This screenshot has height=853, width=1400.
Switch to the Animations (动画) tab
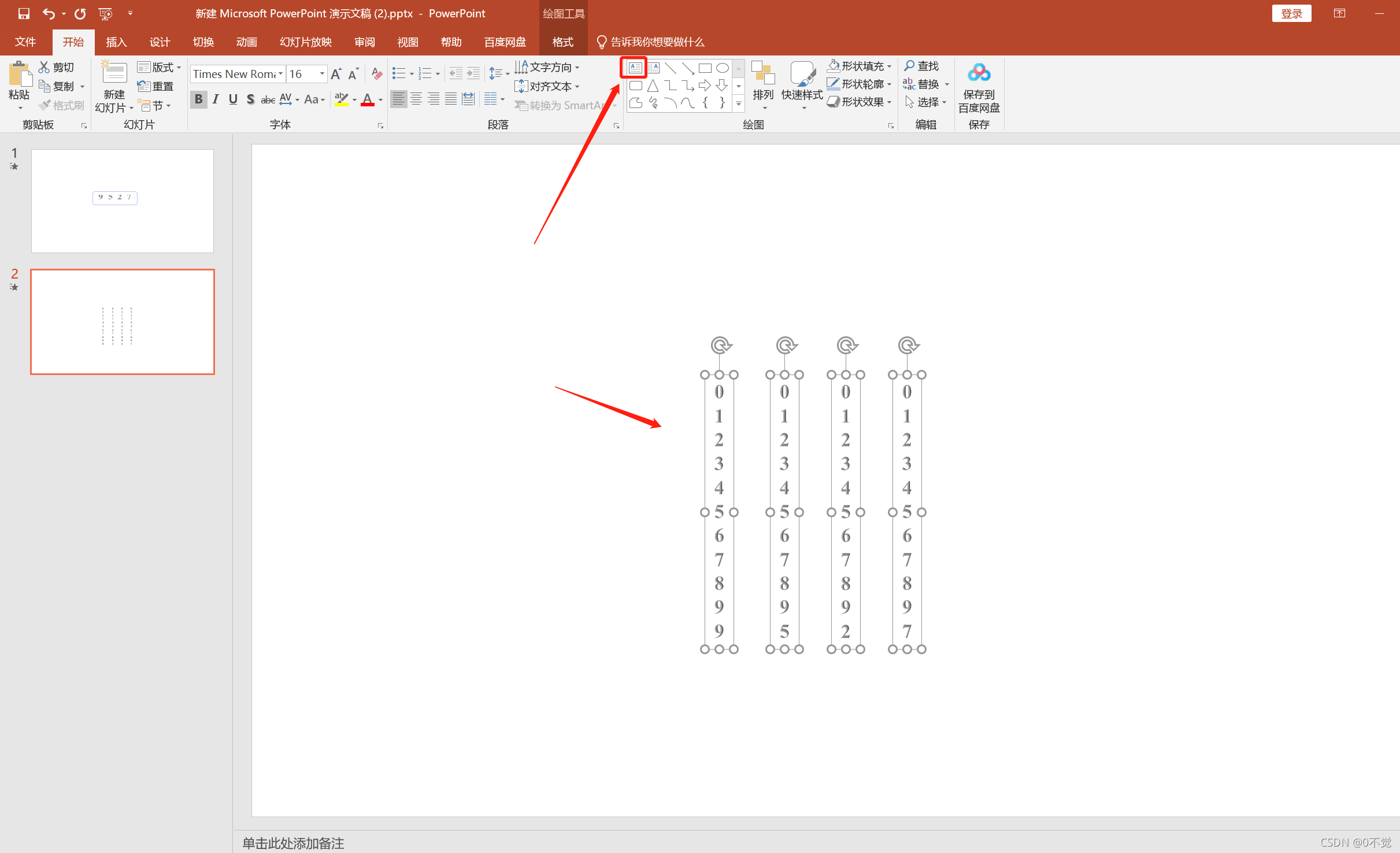click(246, 42)
